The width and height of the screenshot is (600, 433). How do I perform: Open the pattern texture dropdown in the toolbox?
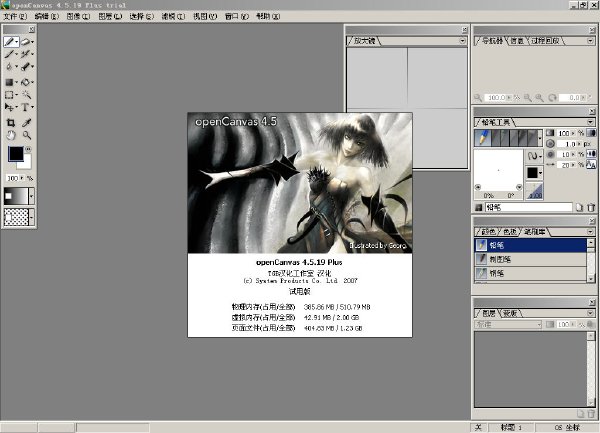tap(31, 217)
